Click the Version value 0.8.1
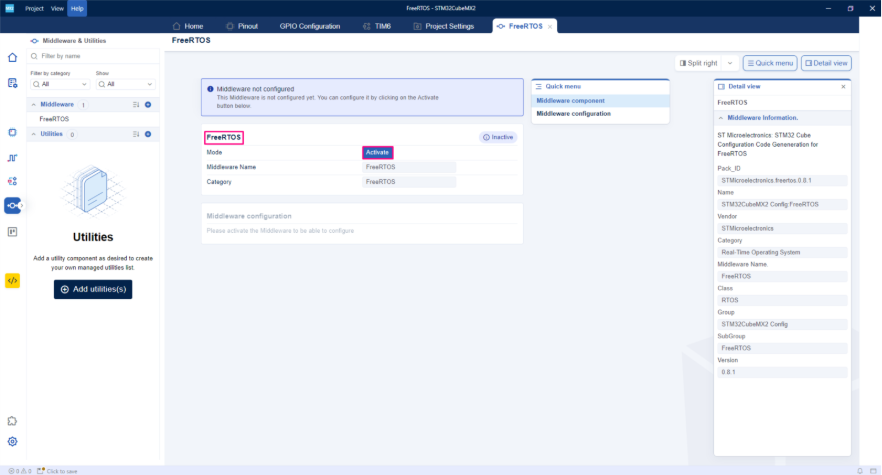 pos(782,372)
